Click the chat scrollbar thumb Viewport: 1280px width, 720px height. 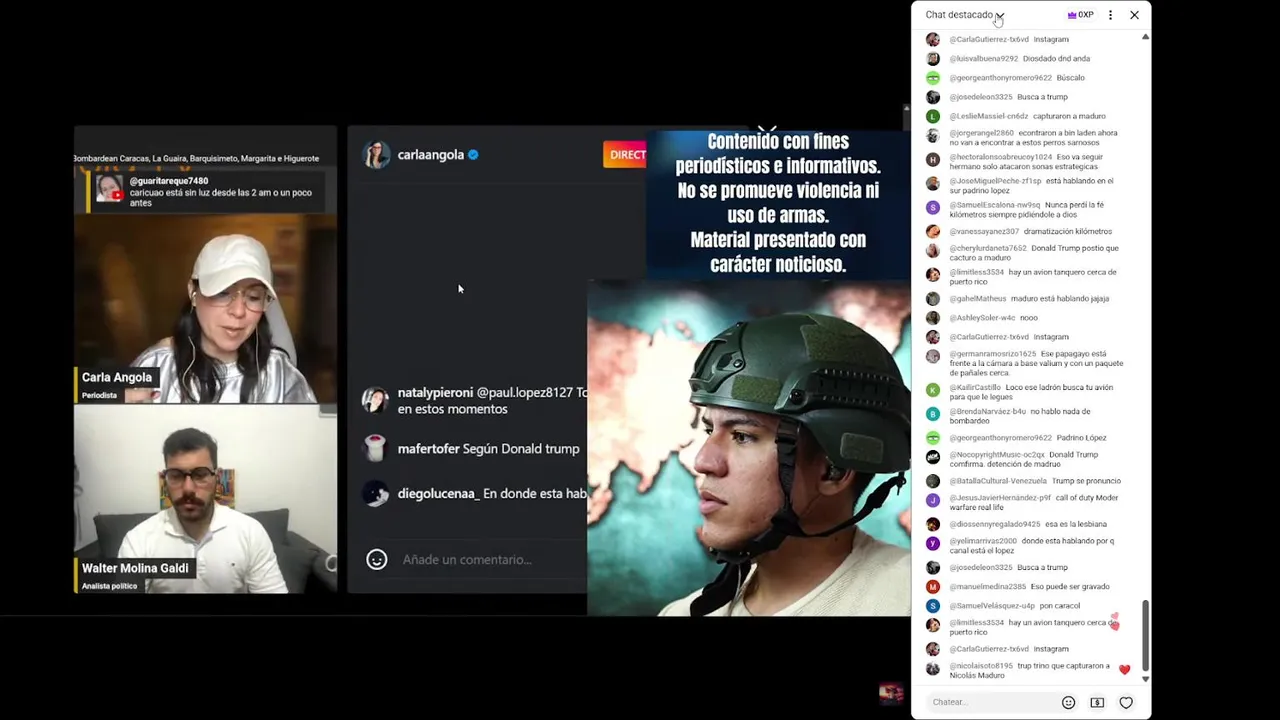click(x=1146, y=636)
